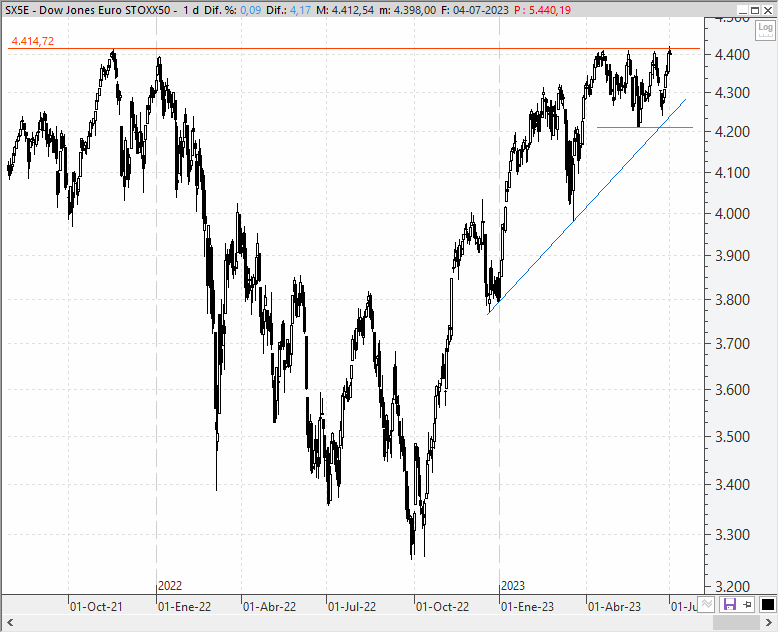Viewport: 779px width, 633px height.
Task: Click the horizontal scrollbar left arrow
Action: [x=9, y=623]
